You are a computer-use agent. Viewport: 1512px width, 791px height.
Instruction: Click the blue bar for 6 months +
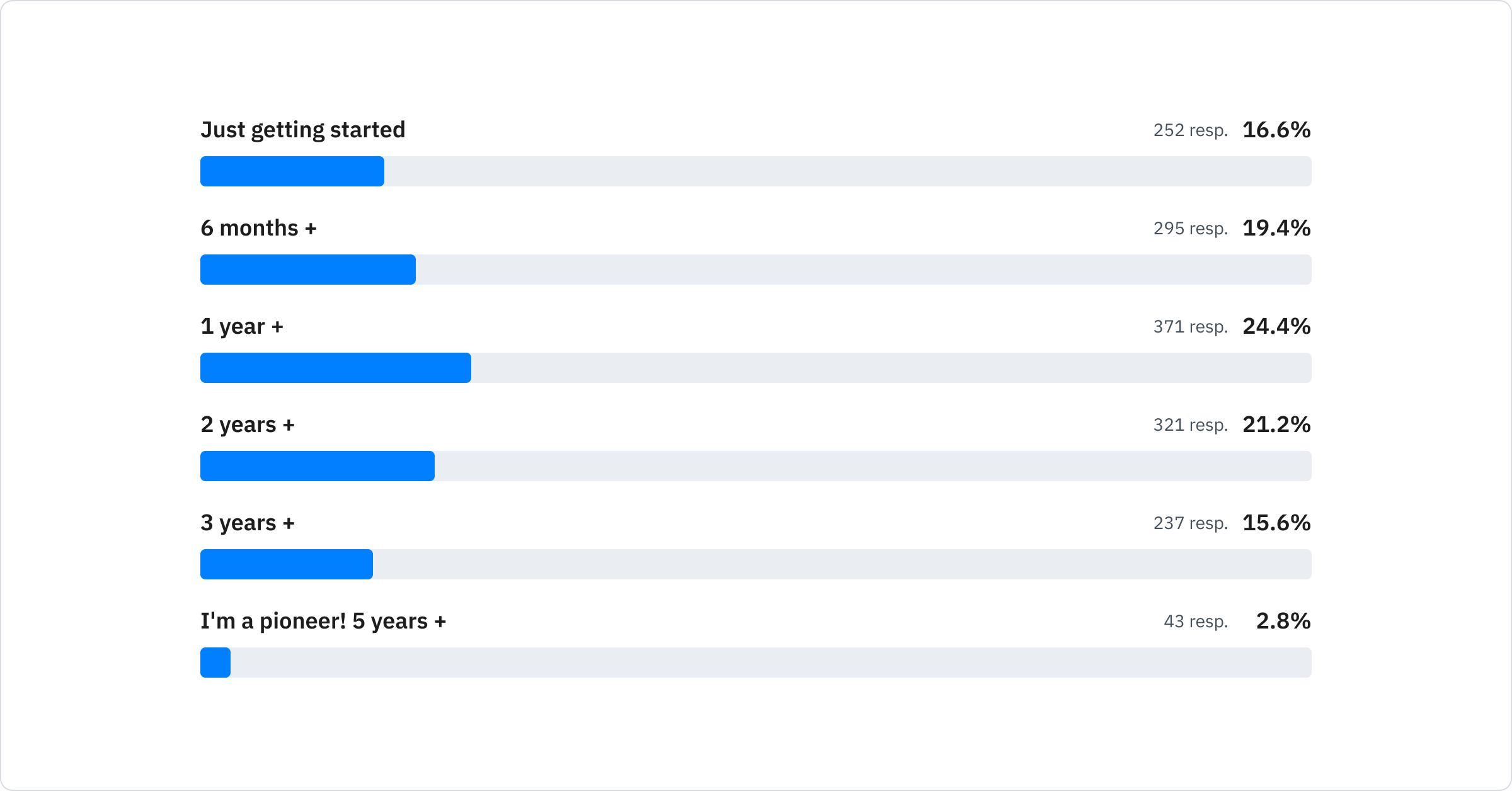click(308, 270)
